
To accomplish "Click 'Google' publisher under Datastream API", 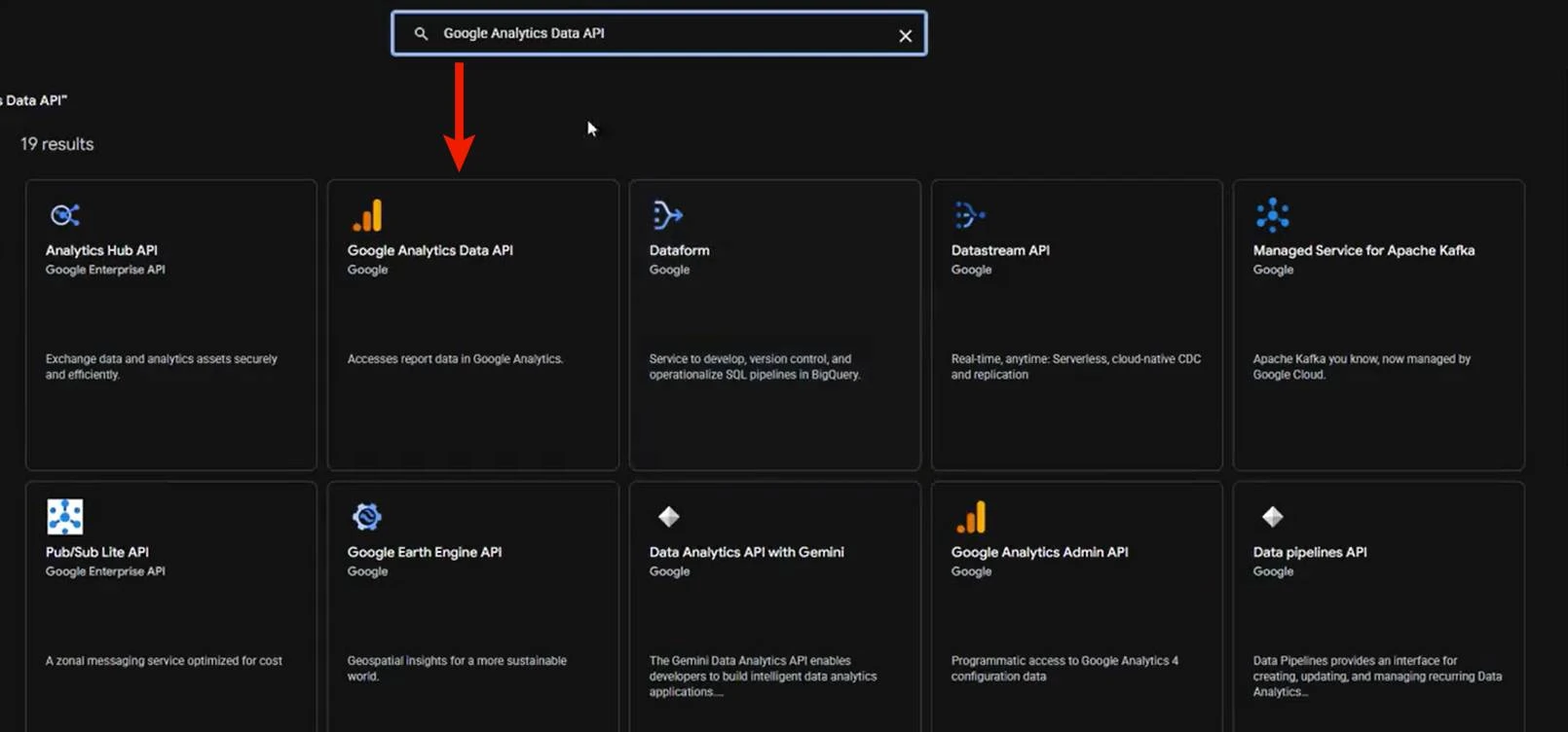I will tap(971, 270).
